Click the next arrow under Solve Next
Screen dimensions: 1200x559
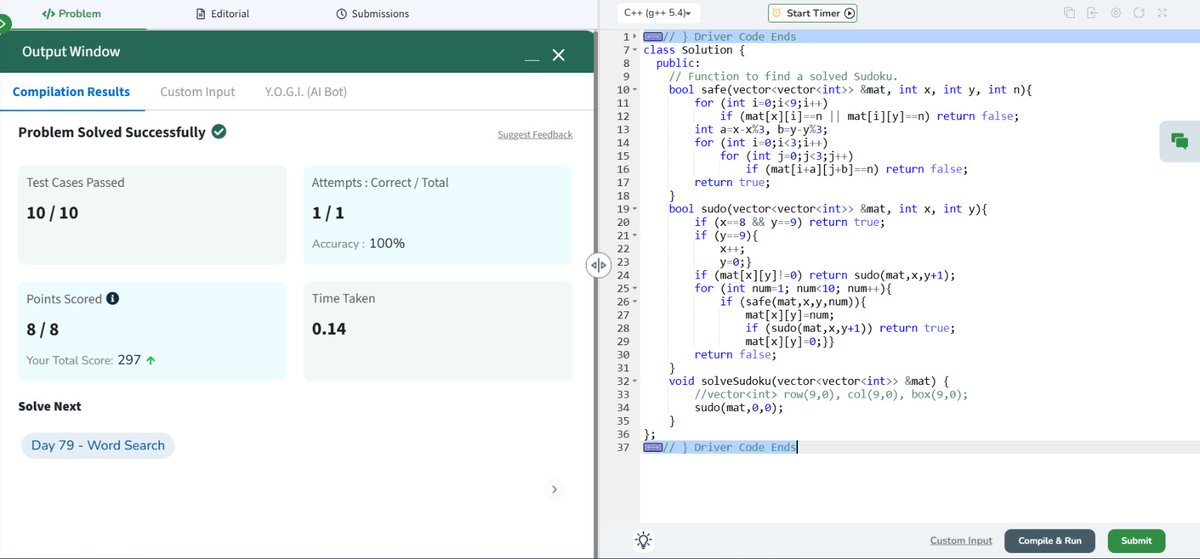pos(556,489)
